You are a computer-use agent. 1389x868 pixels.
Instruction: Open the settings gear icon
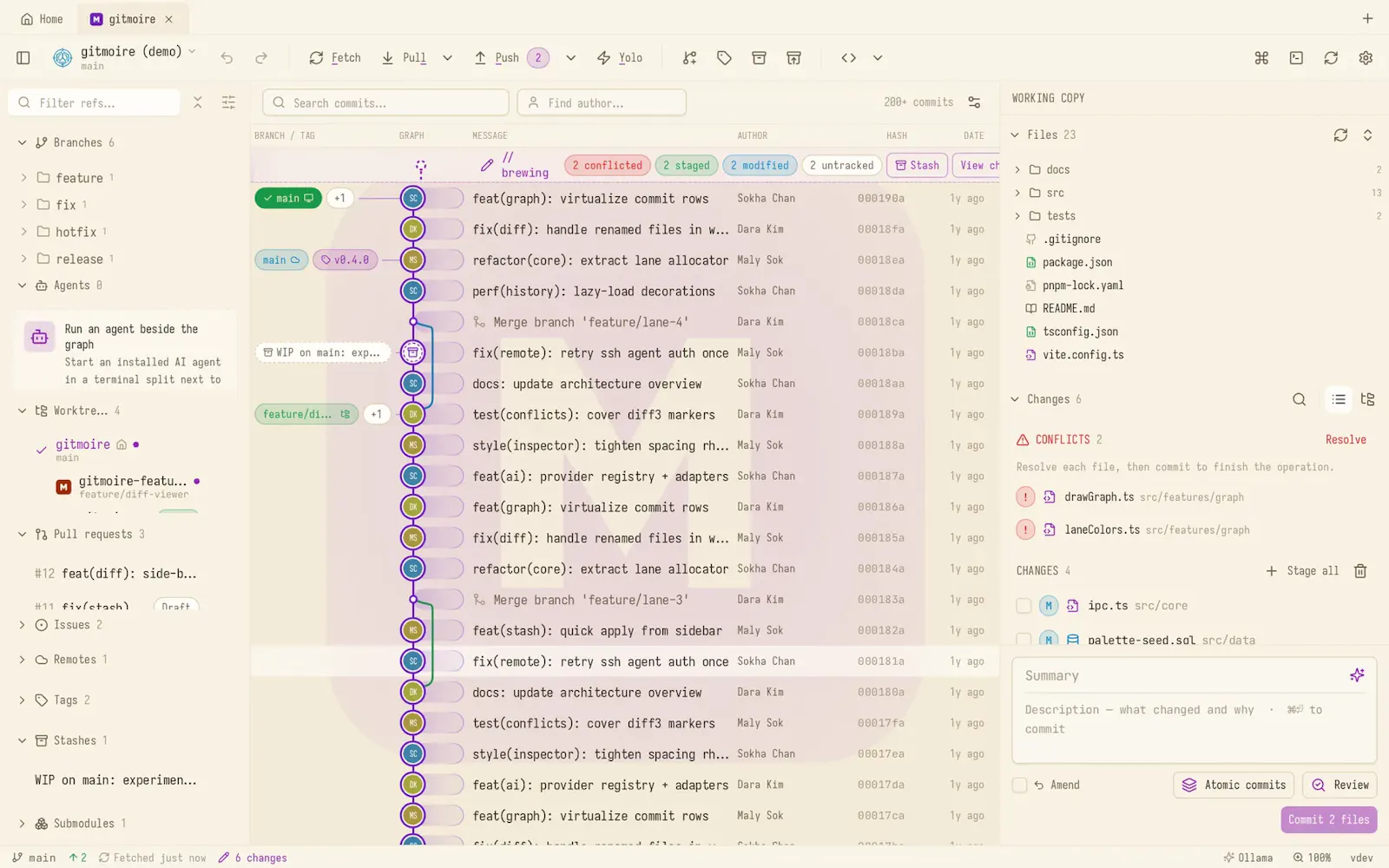pyautogui.click(x=1366, y=58)
